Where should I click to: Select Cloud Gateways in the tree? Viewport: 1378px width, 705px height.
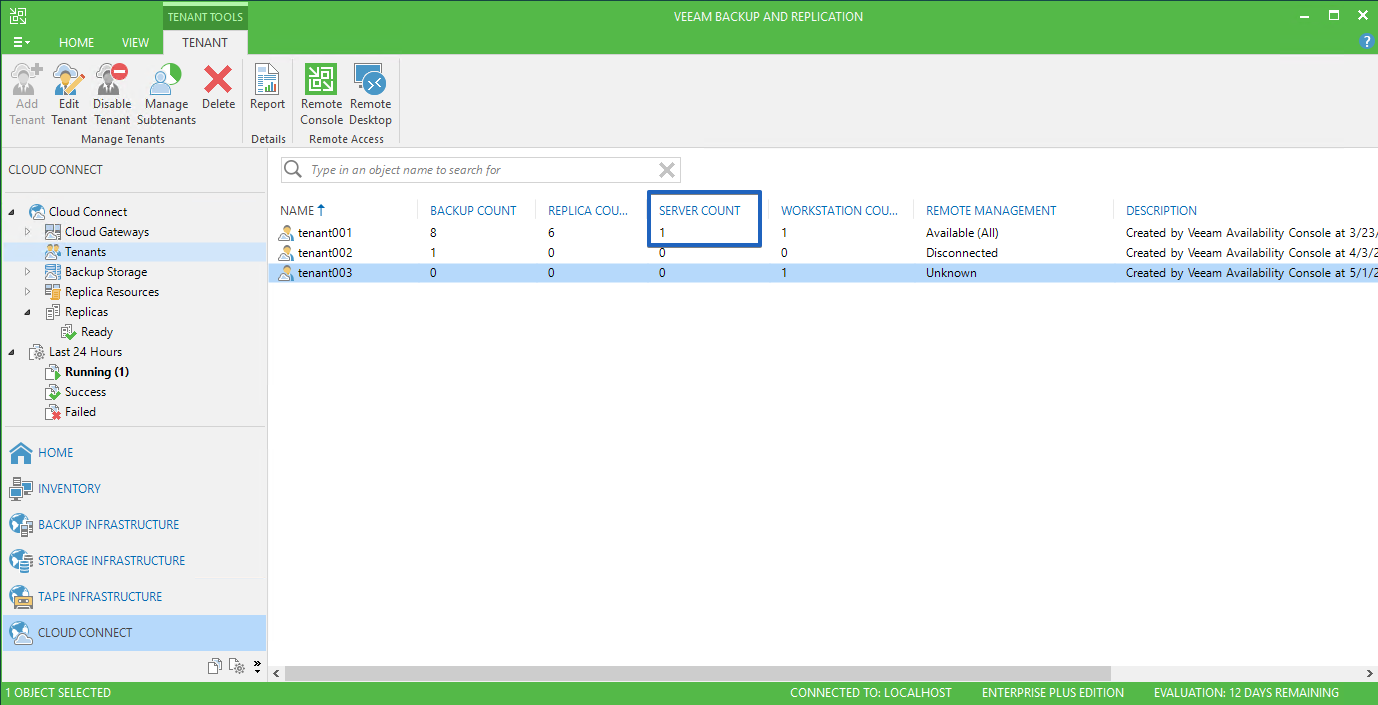(107, 232)
